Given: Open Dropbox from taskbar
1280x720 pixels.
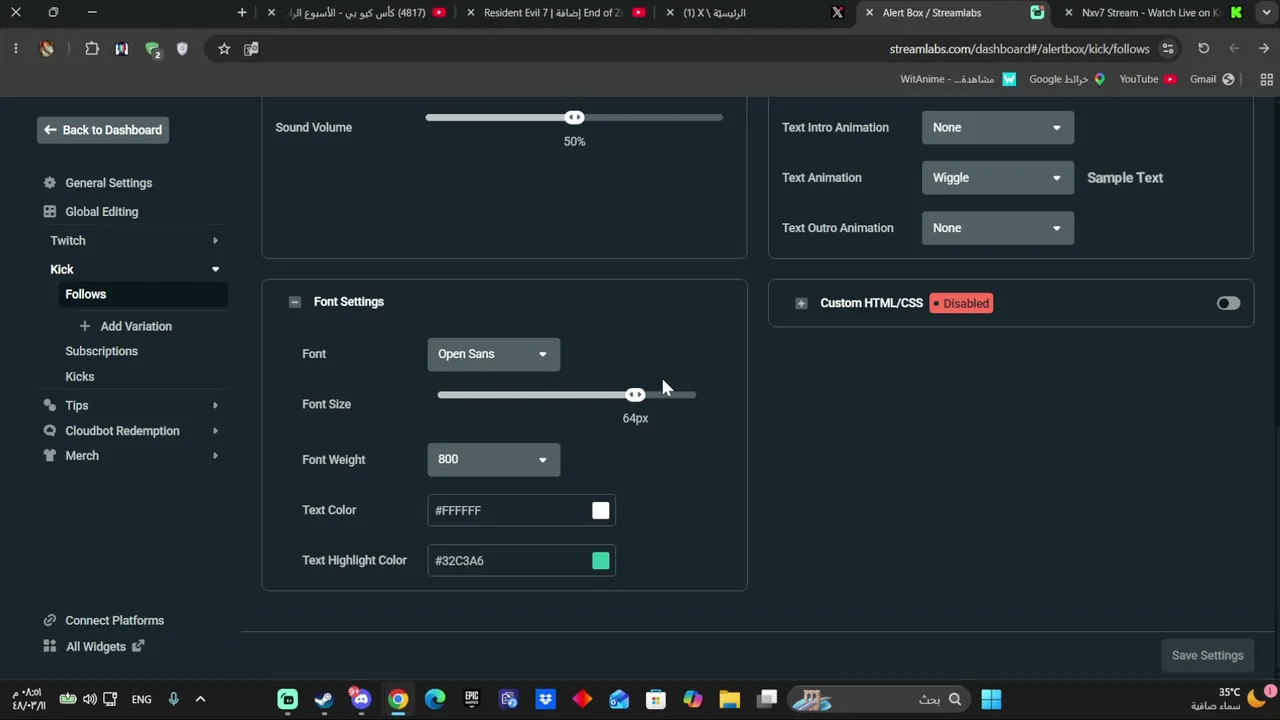Looking at the screenshot, I should click(545, 700).
